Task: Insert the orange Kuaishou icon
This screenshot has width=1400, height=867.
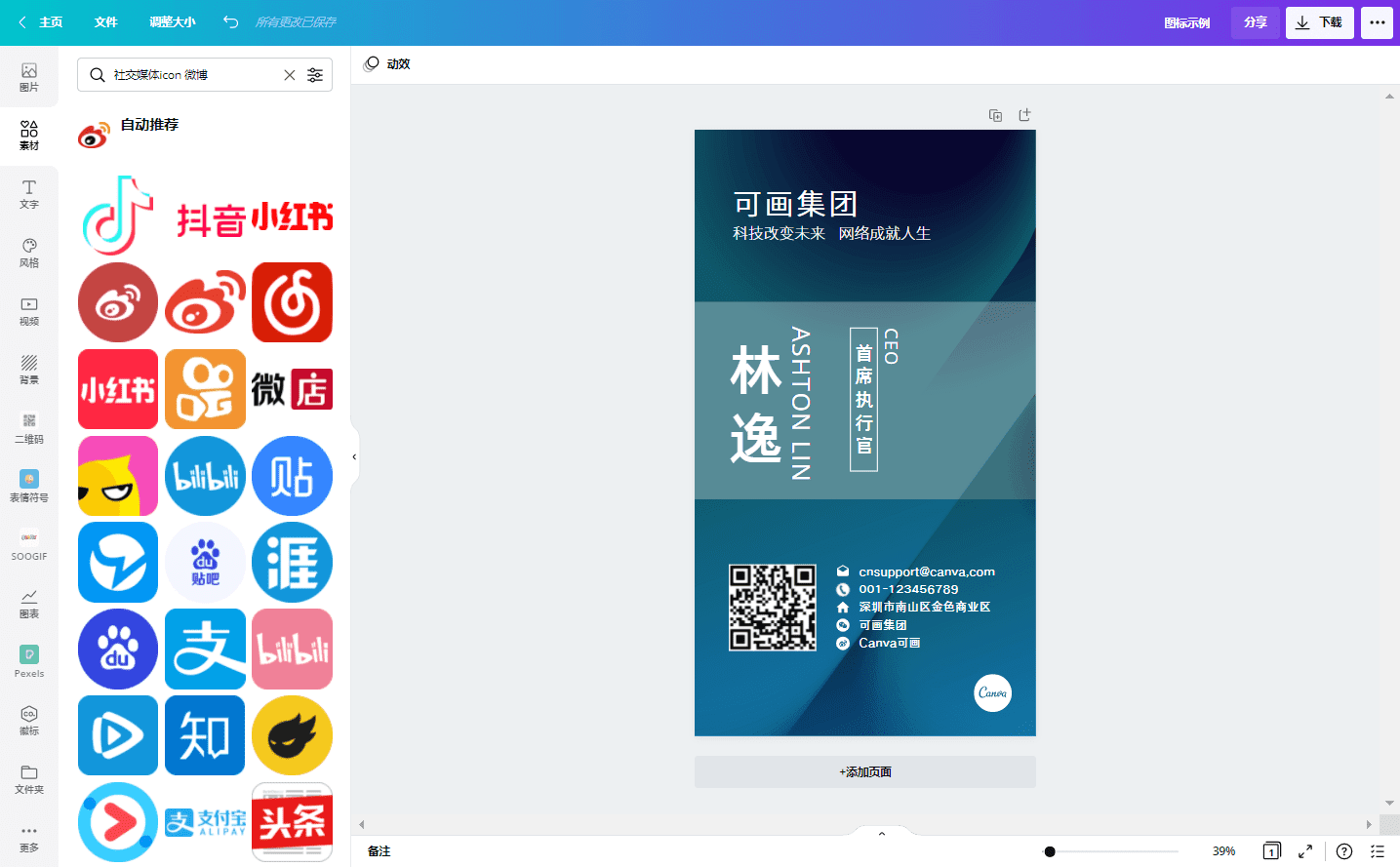Action: point(205,389)
